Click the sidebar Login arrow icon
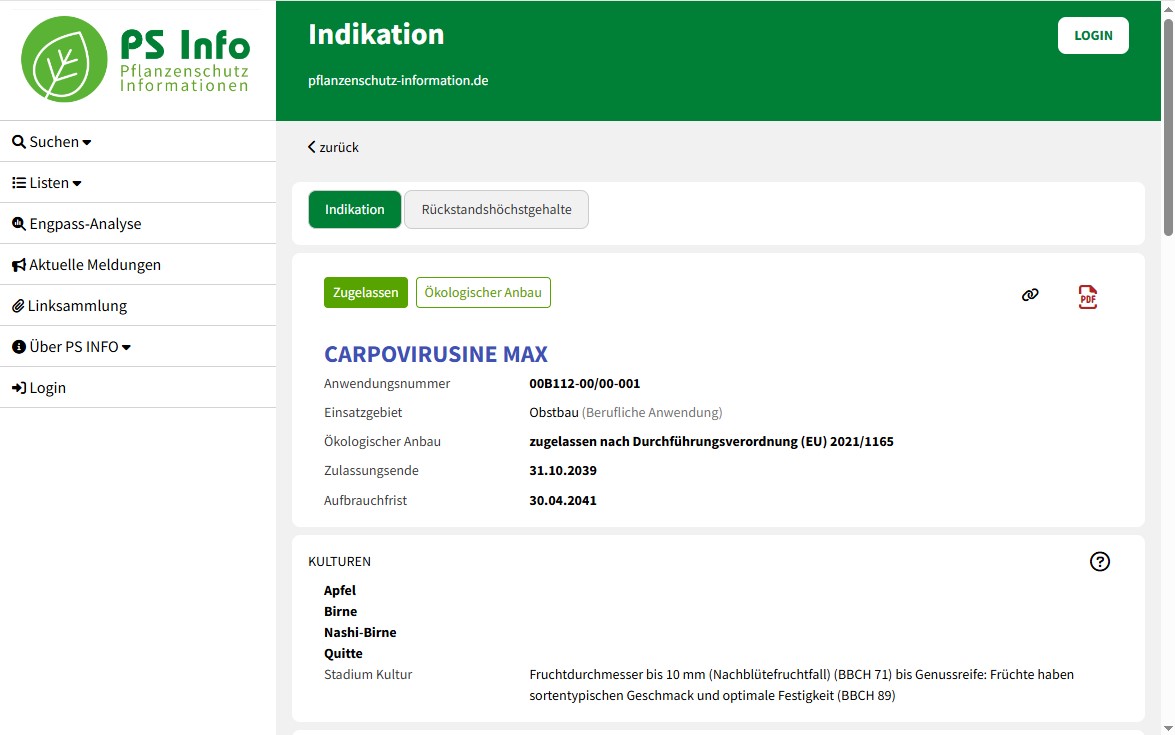Viewport: 1175px width, 735px height. (18, 388)
